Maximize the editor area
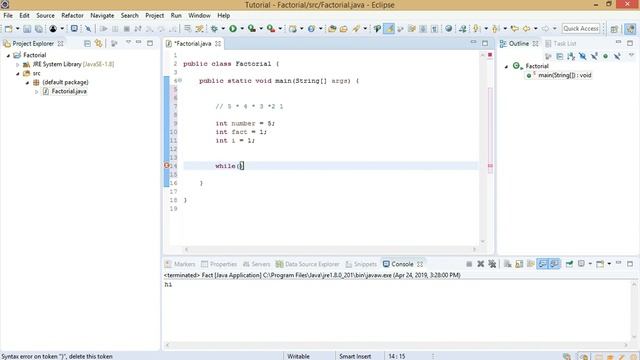640x360 pixels. pos(485,43)
